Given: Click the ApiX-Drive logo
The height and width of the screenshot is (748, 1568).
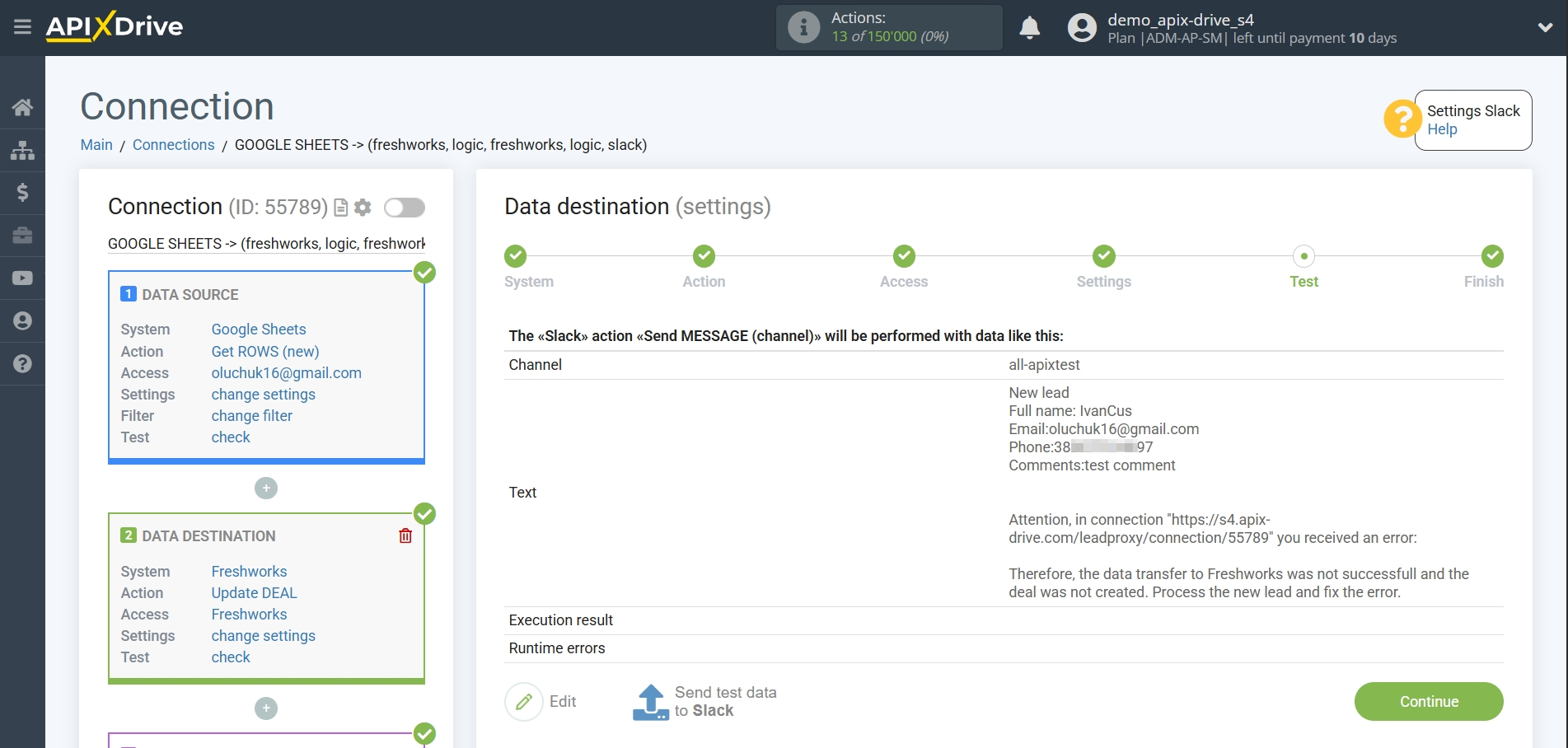Looking at the screenshot, I should pos(115,26).
